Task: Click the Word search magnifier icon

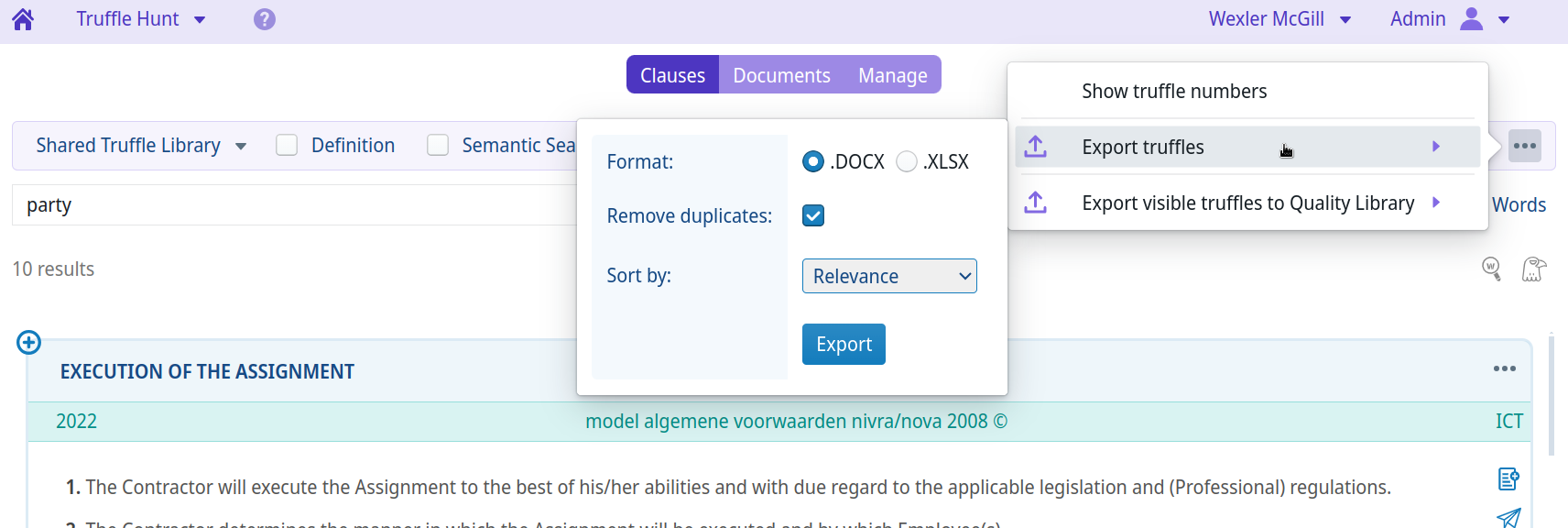Action: (1491, 269)
